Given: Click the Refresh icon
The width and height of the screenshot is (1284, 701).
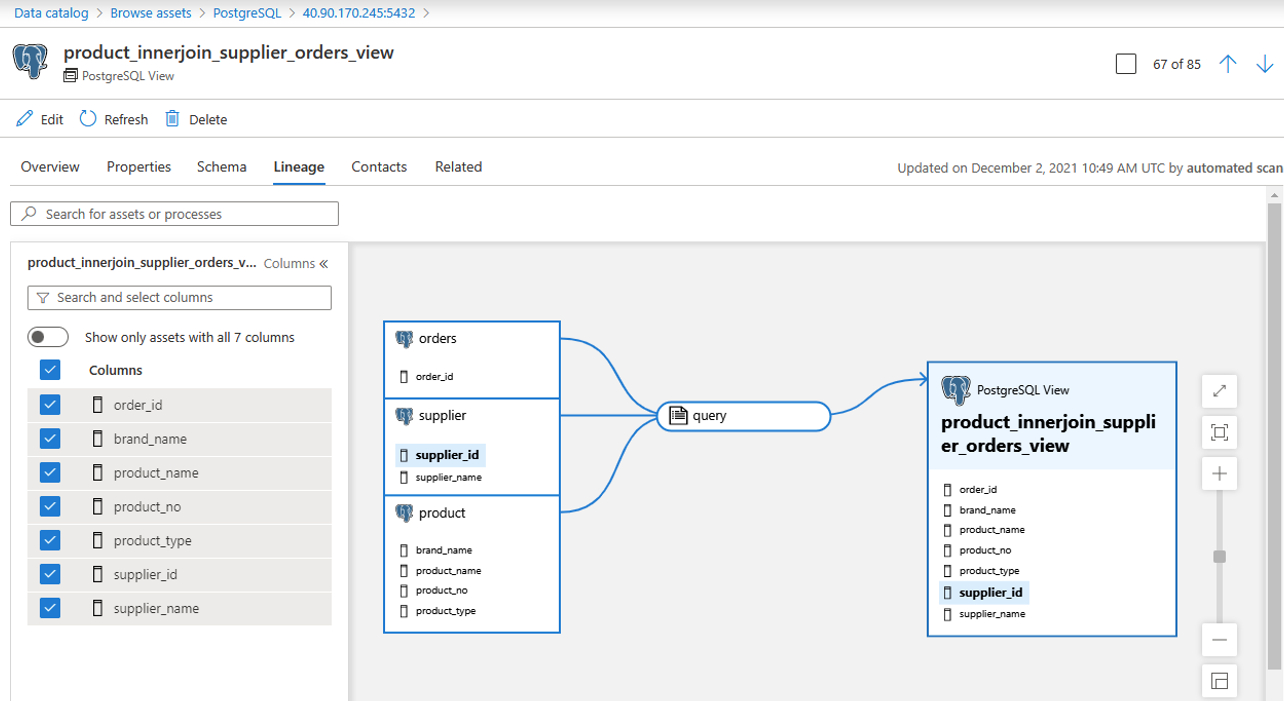Looking at the screenshot, I should click(88, 118).
